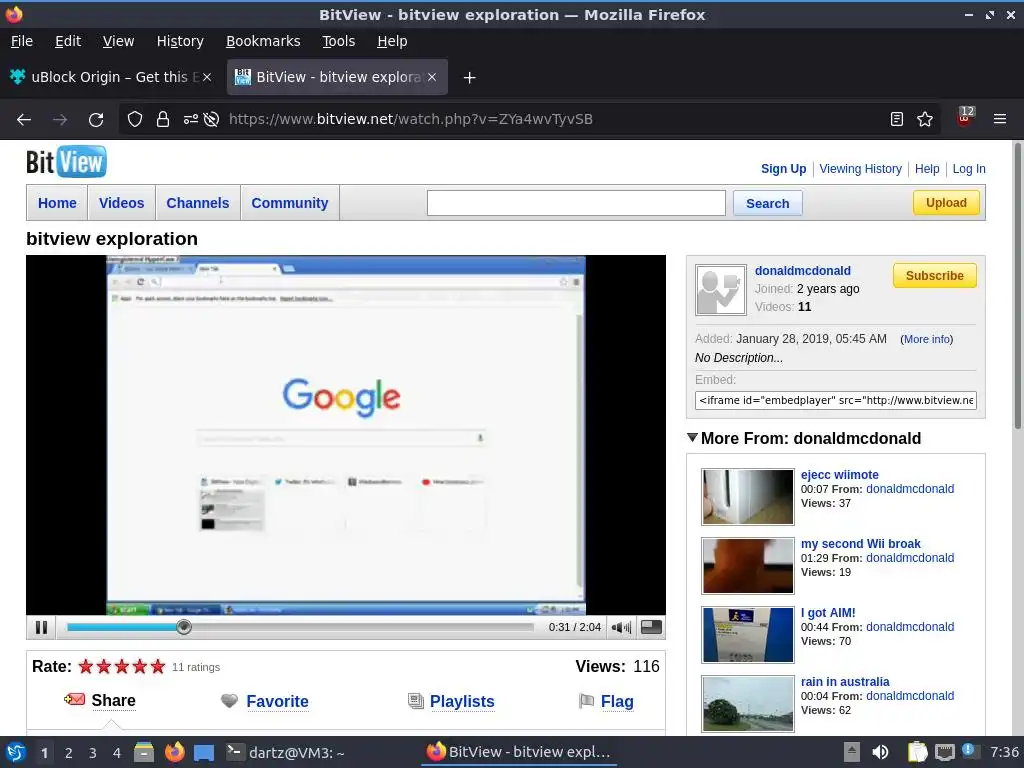Open the Firefox hamburger menu
This screenshot has width=1024, height=768.
click(x=999, y=119)
